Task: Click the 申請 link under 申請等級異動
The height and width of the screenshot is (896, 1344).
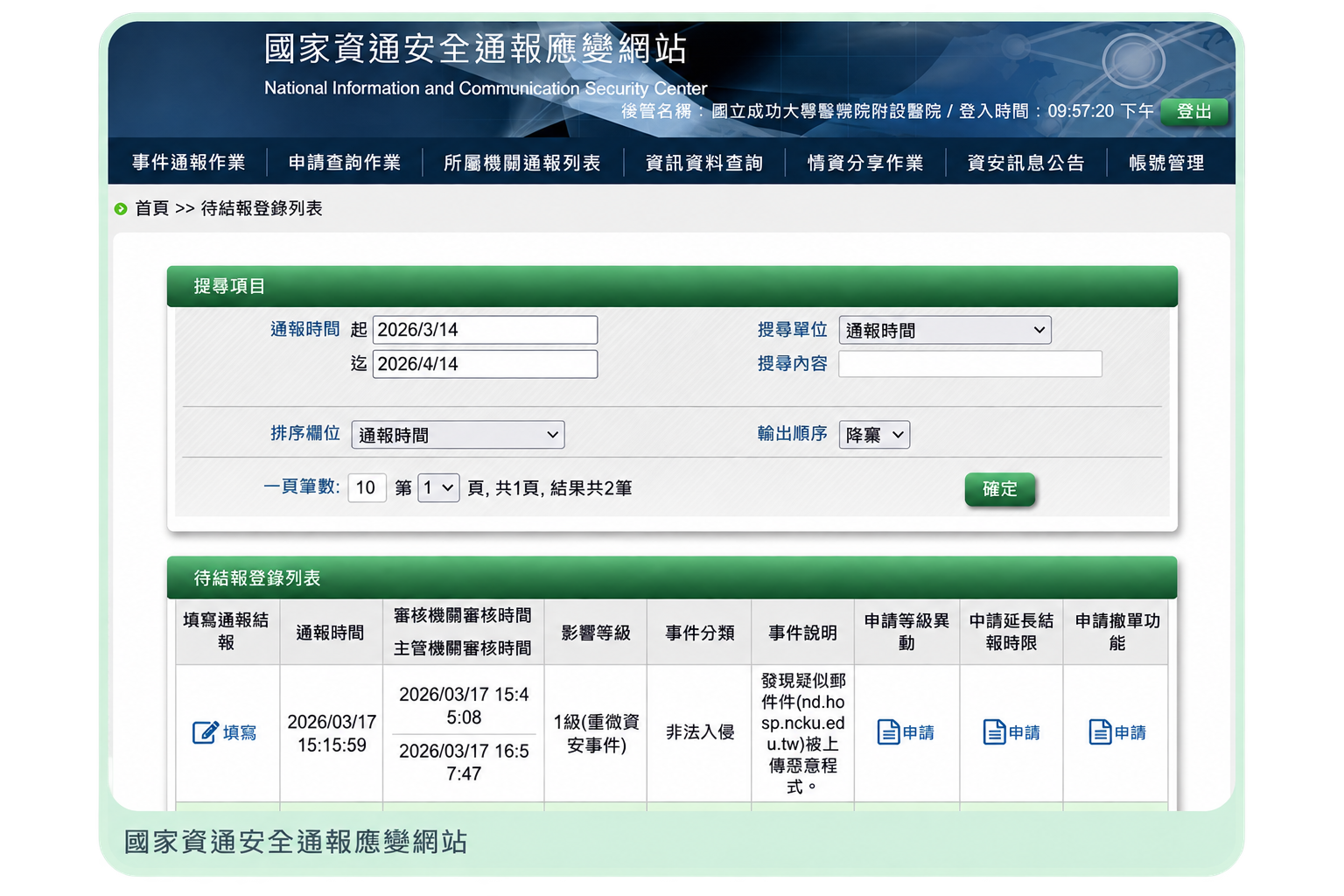Action: 919,732
